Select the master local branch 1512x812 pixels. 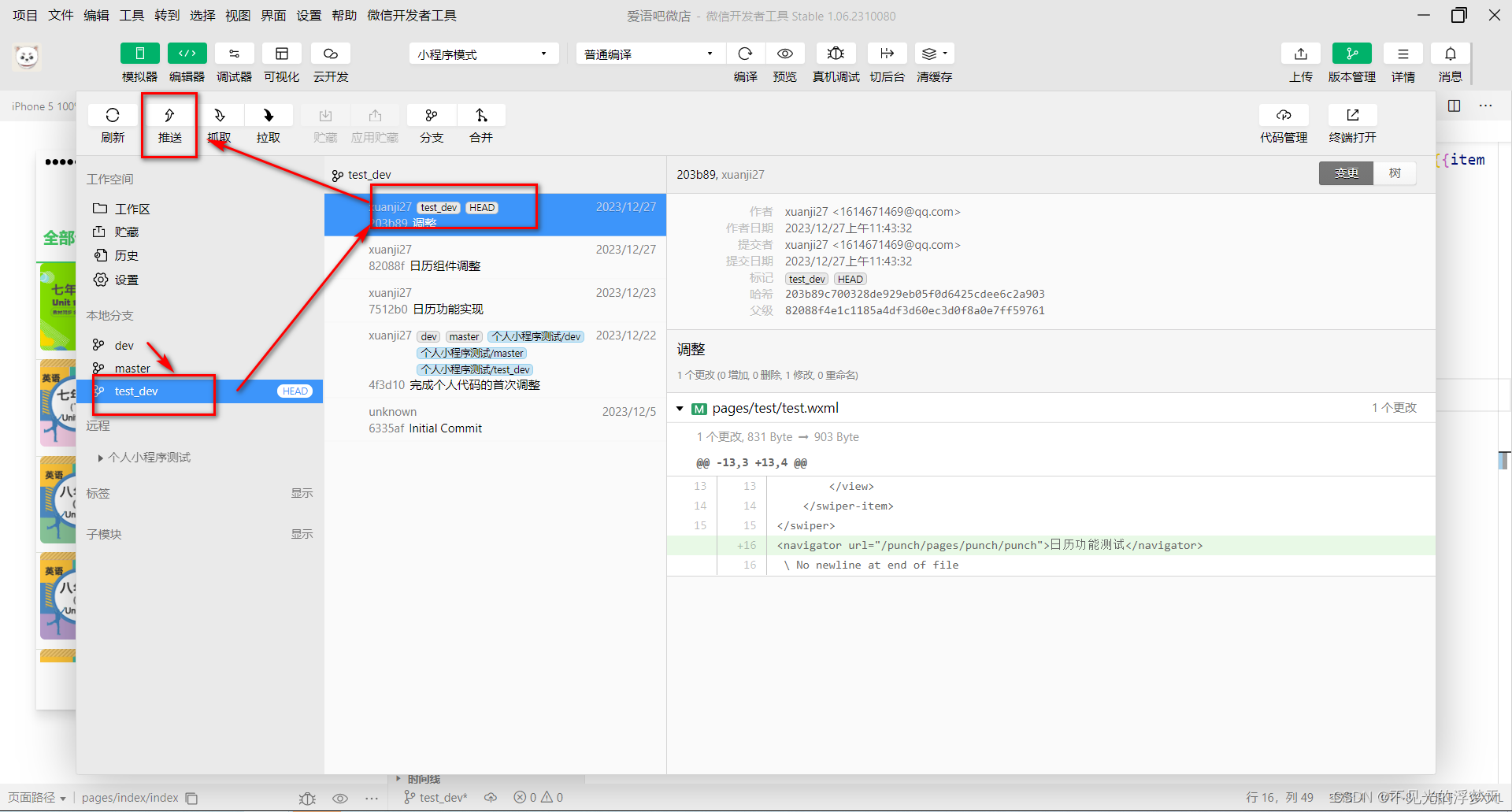point(200,368)
